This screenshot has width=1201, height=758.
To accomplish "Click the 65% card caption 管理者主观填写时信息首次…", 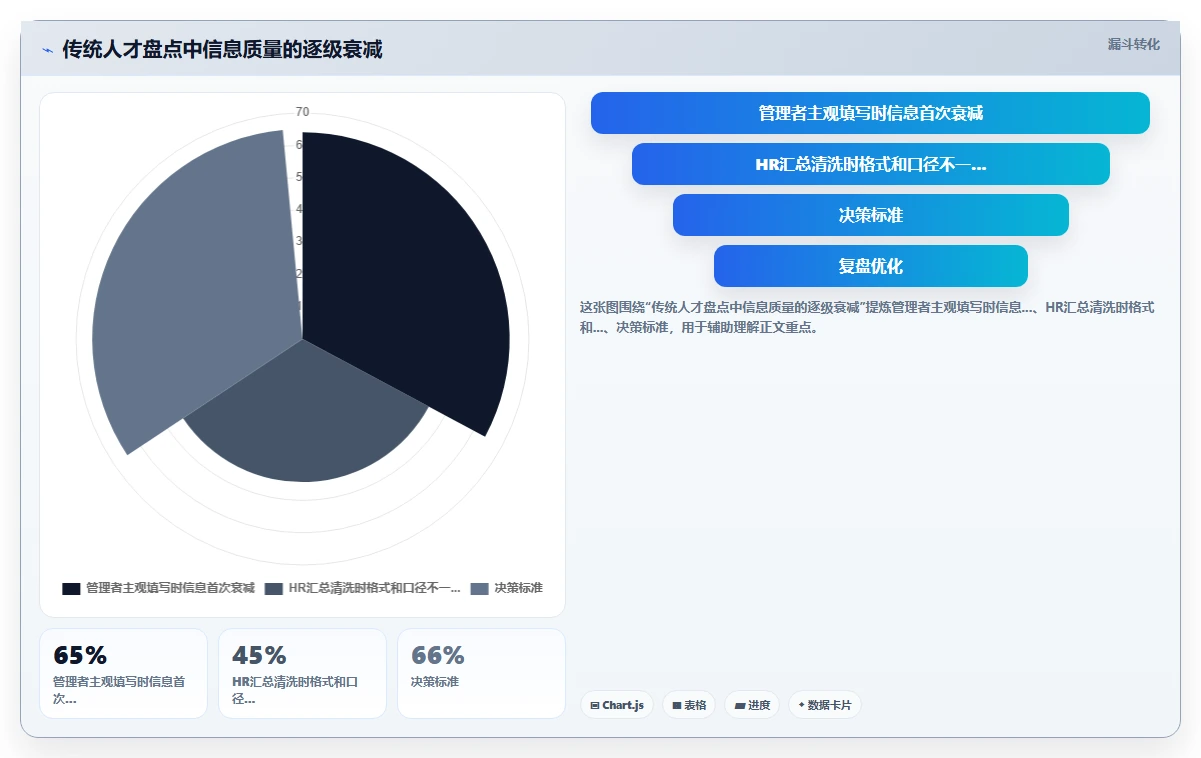I will pos(118,690).
